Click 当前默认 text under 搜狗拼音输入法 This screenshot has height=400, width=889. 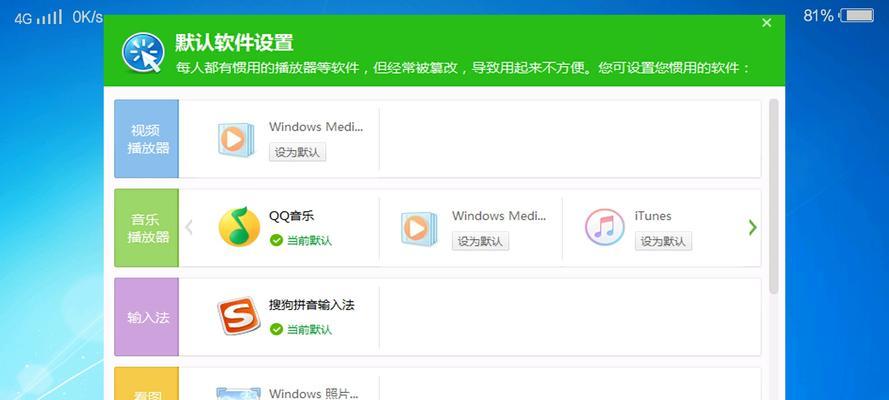click(x=310, y=329)
